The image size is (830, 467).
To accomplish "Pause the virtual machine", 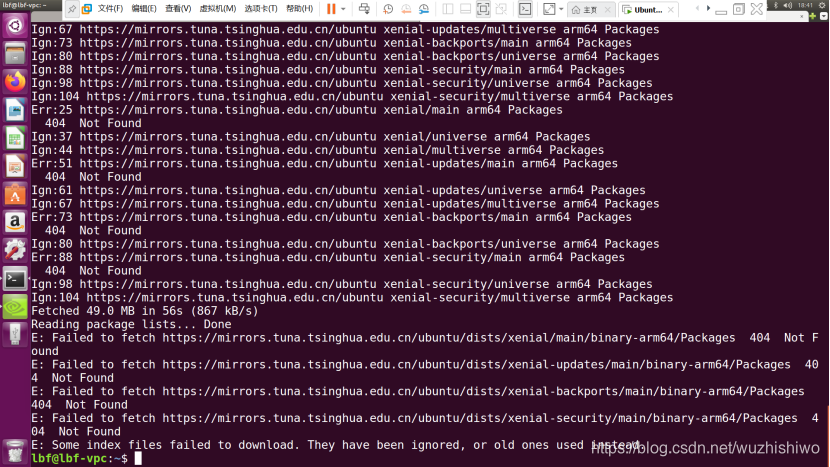I will tap(331, 9).
